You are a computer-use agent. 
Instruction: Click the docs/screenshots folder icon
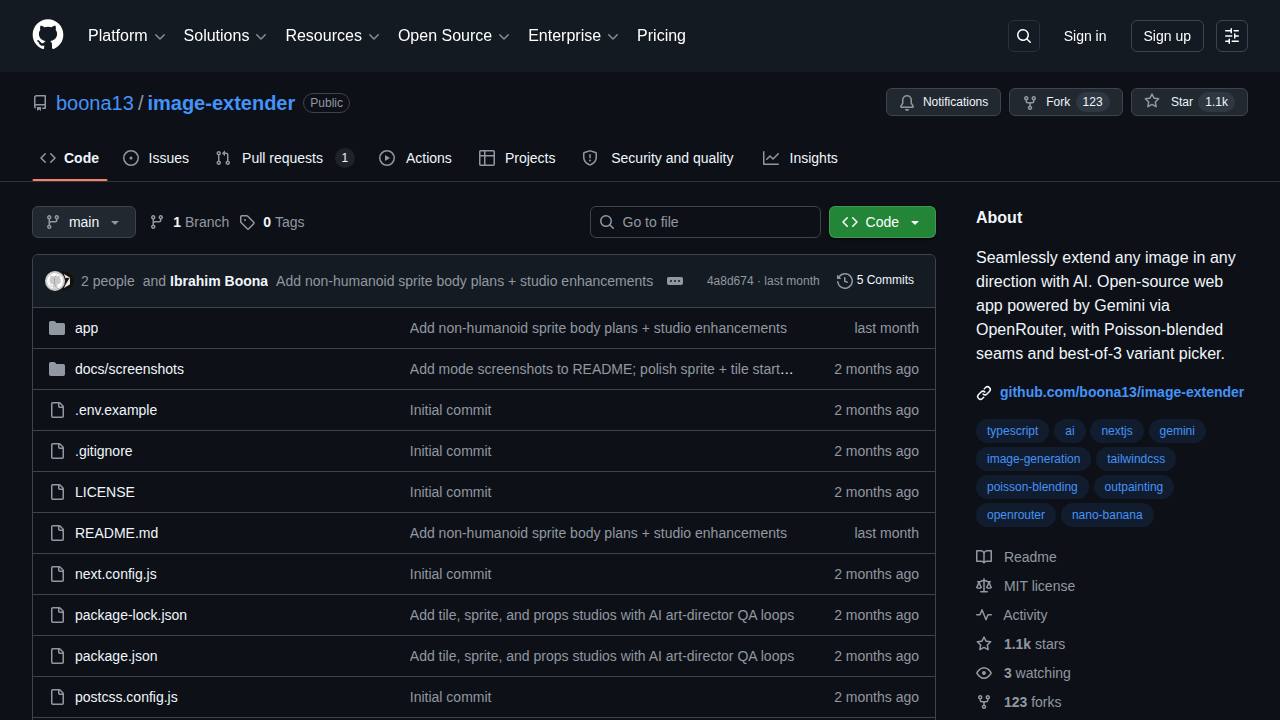click(x=57, y=369)
